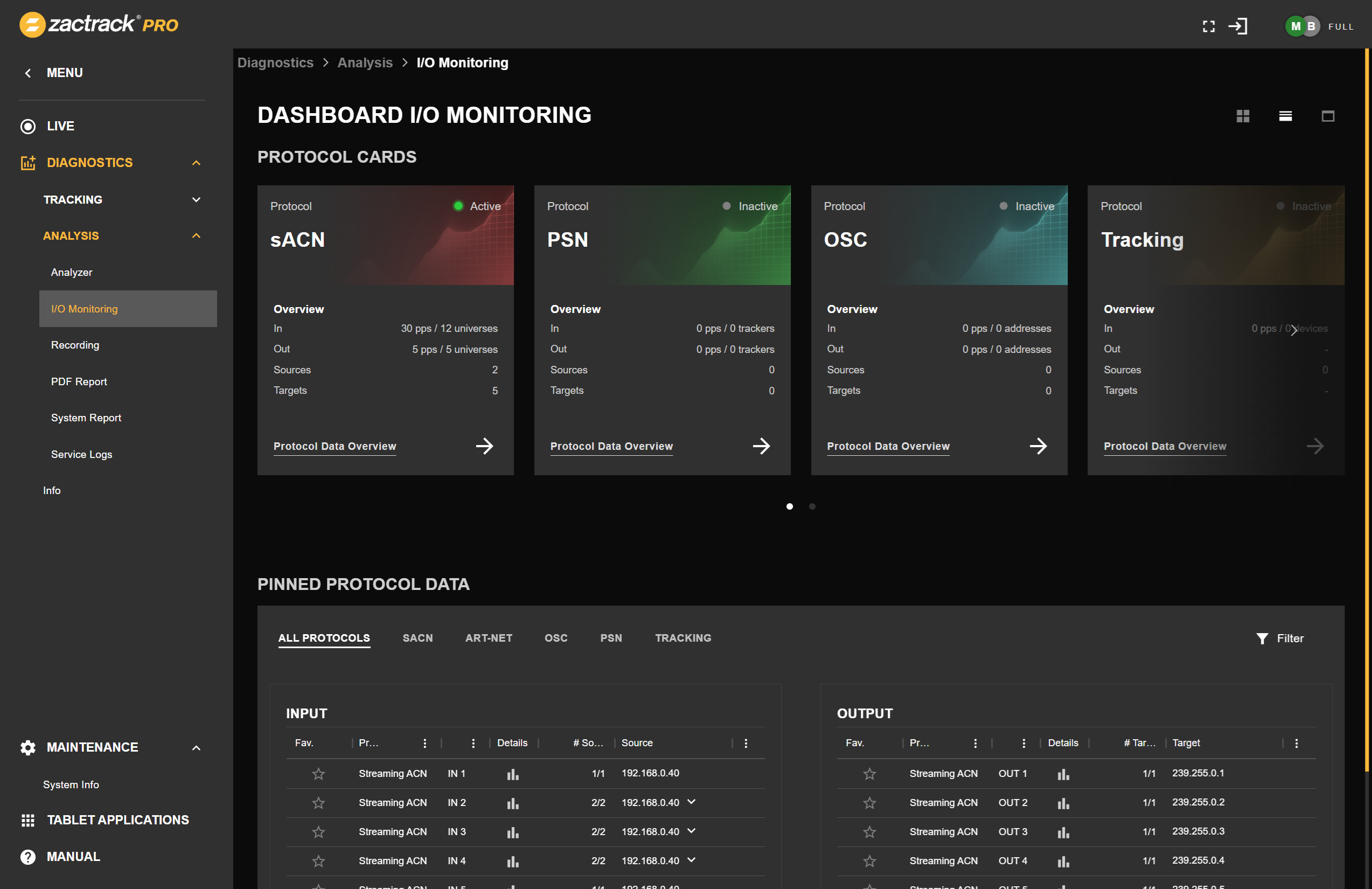Viewport: 1372px width, 889px height.
Task: Expand source details for IN 3
Action: tap(691, 831)
